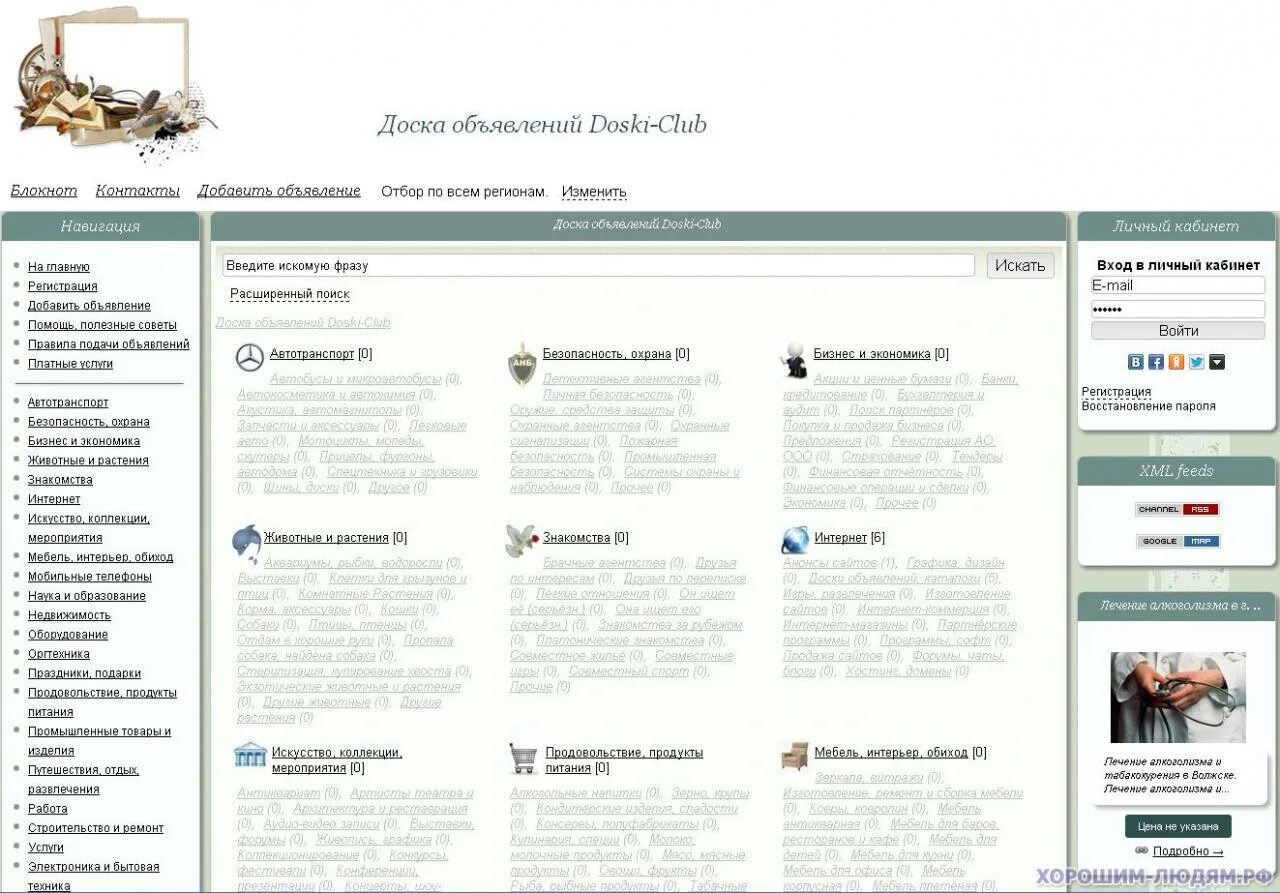Go to На главную in navigation
The width and height of the screenshot is (1280, 893).
point(59,267)
